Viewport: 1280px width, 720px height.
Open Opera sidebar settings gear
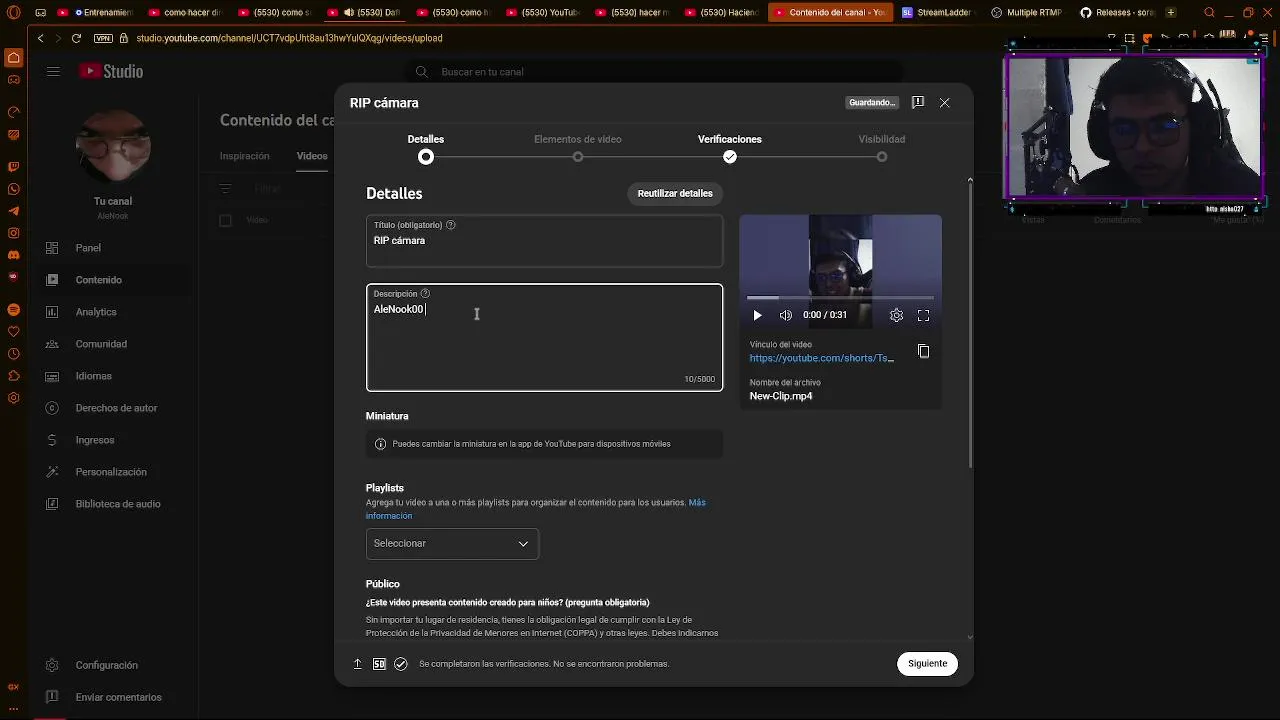(13, 398)
